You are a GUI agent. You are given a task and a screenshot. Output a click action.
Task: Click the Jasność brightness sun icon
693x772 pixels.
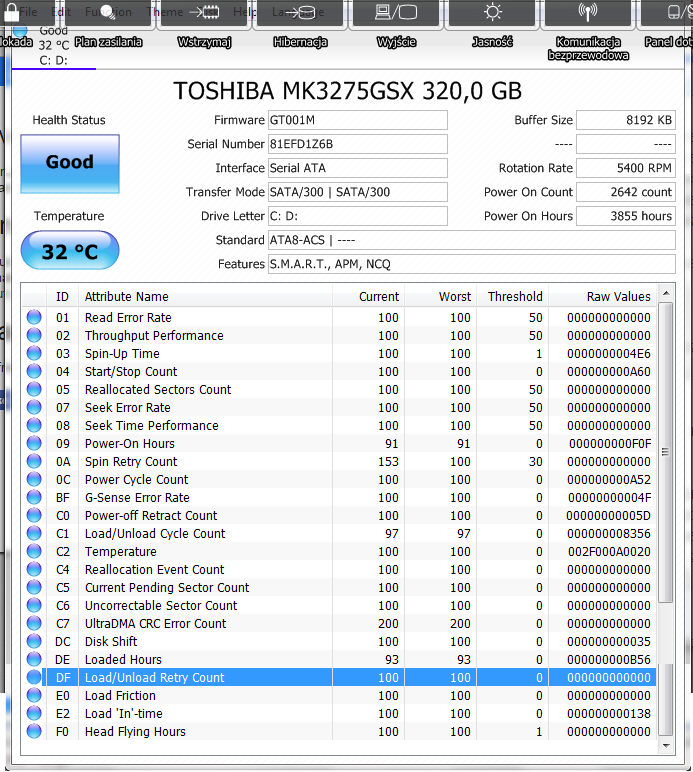[492, 12]
